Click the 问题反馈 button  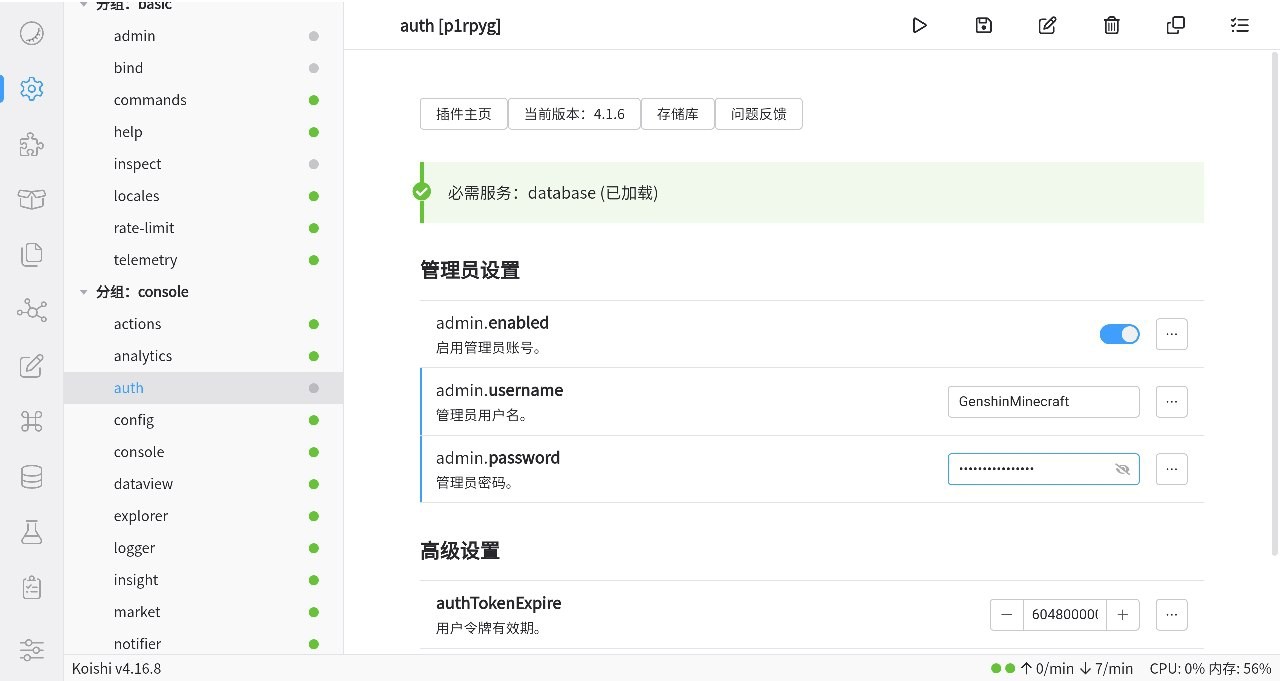pos(758,114)
